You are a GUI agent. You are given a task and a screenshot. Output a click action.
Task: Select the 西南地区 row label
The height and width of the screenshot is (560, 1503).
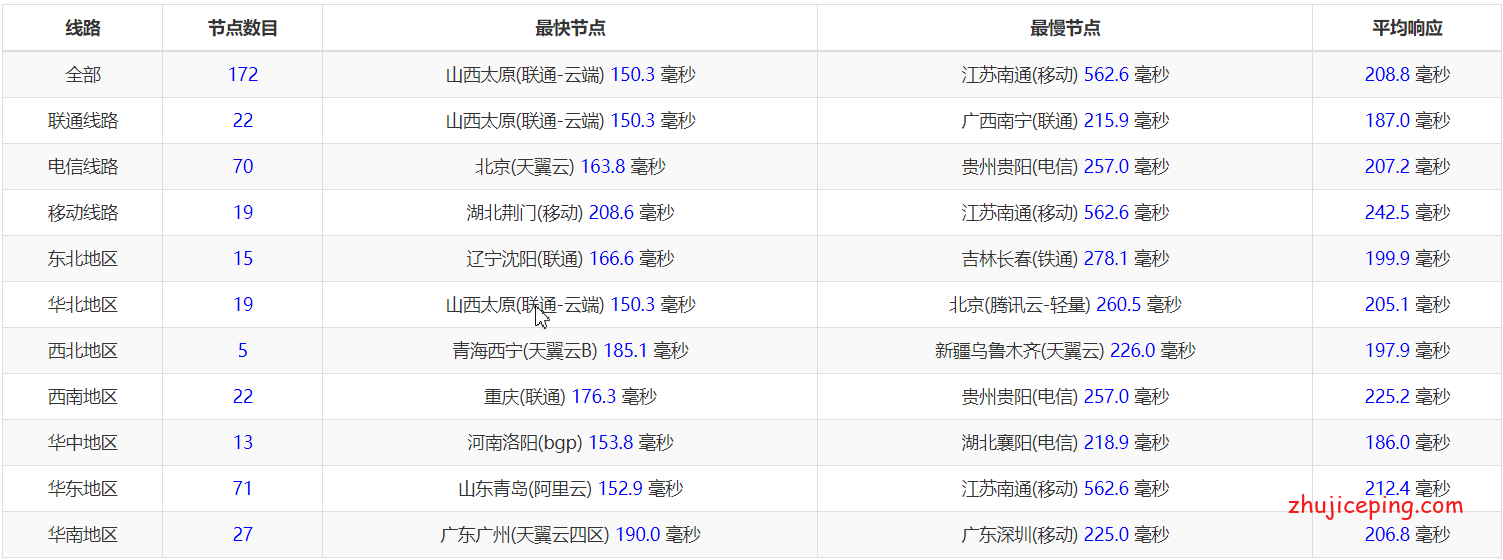pyautogui.click(x=83, y=397)
